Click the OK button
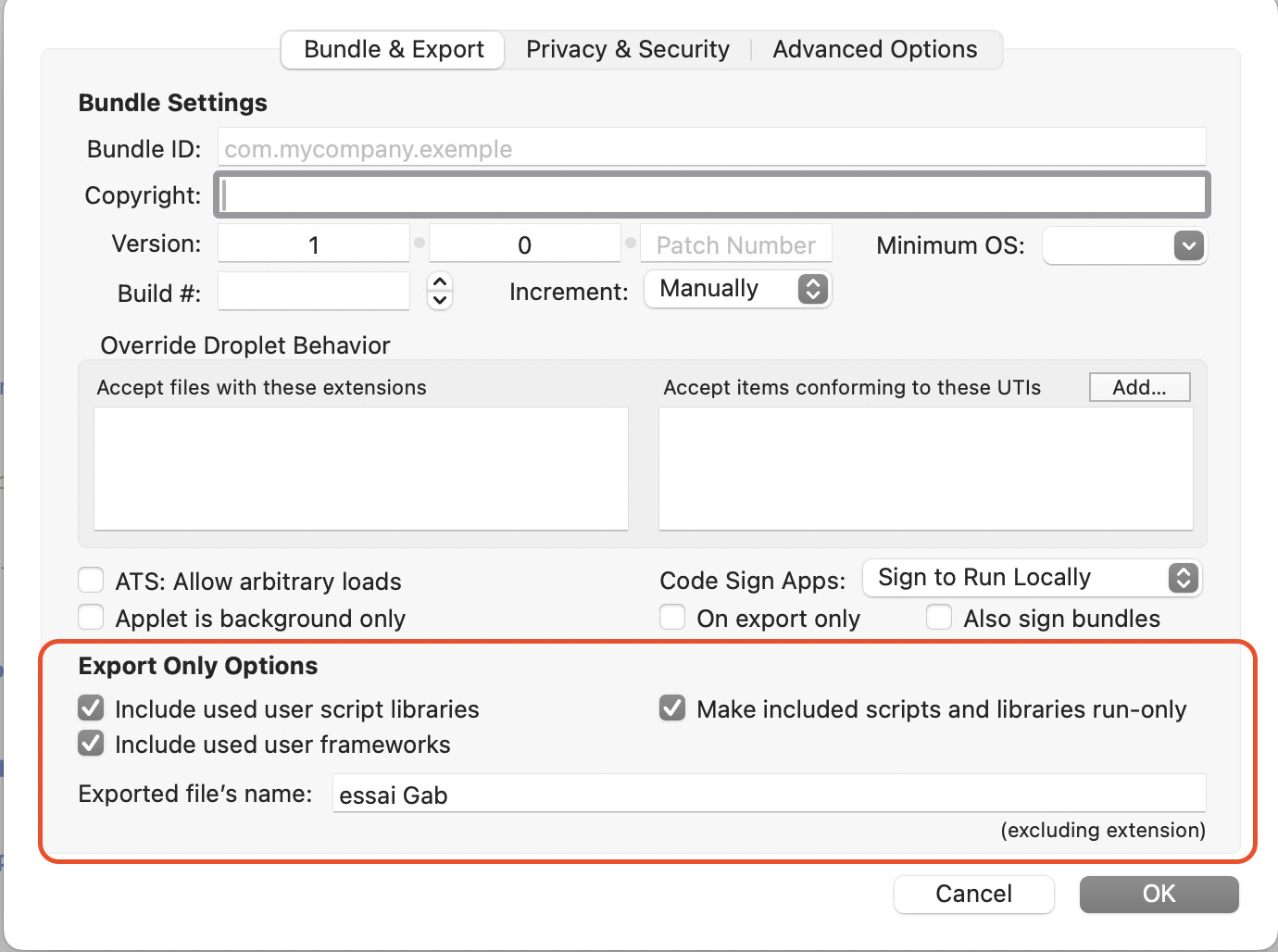Image resolution: width=1278 pixels, height=952 pixels. [x=1159, y=894]
